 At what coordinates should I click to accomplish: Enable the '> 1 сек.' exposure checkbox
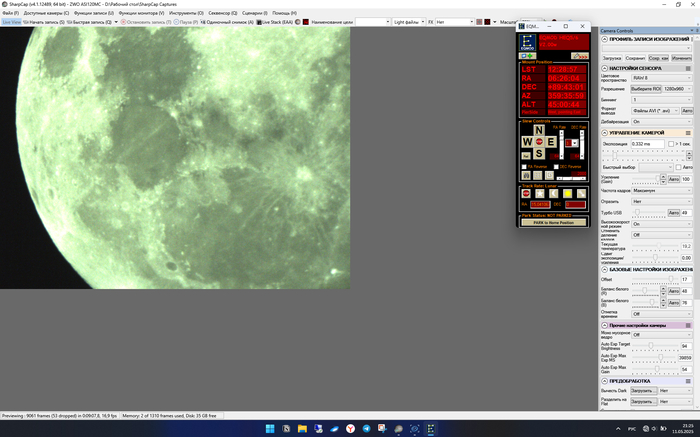coord(671,144)
